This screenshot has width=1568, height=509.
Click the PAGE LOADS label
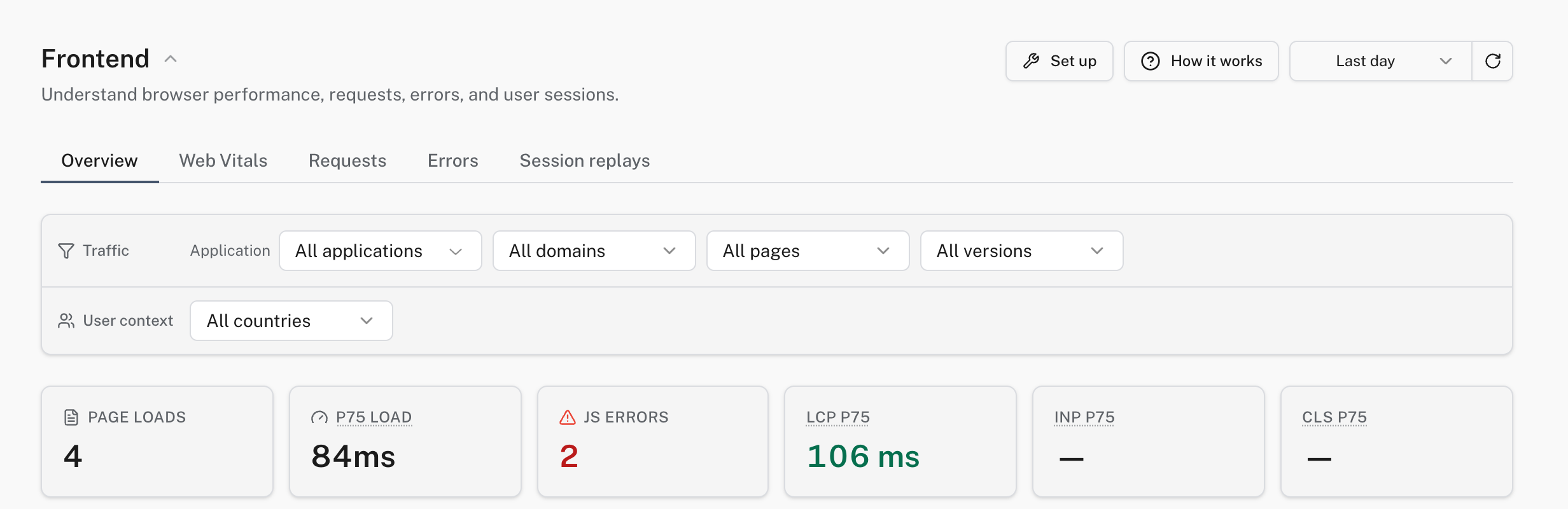[137, 417]
